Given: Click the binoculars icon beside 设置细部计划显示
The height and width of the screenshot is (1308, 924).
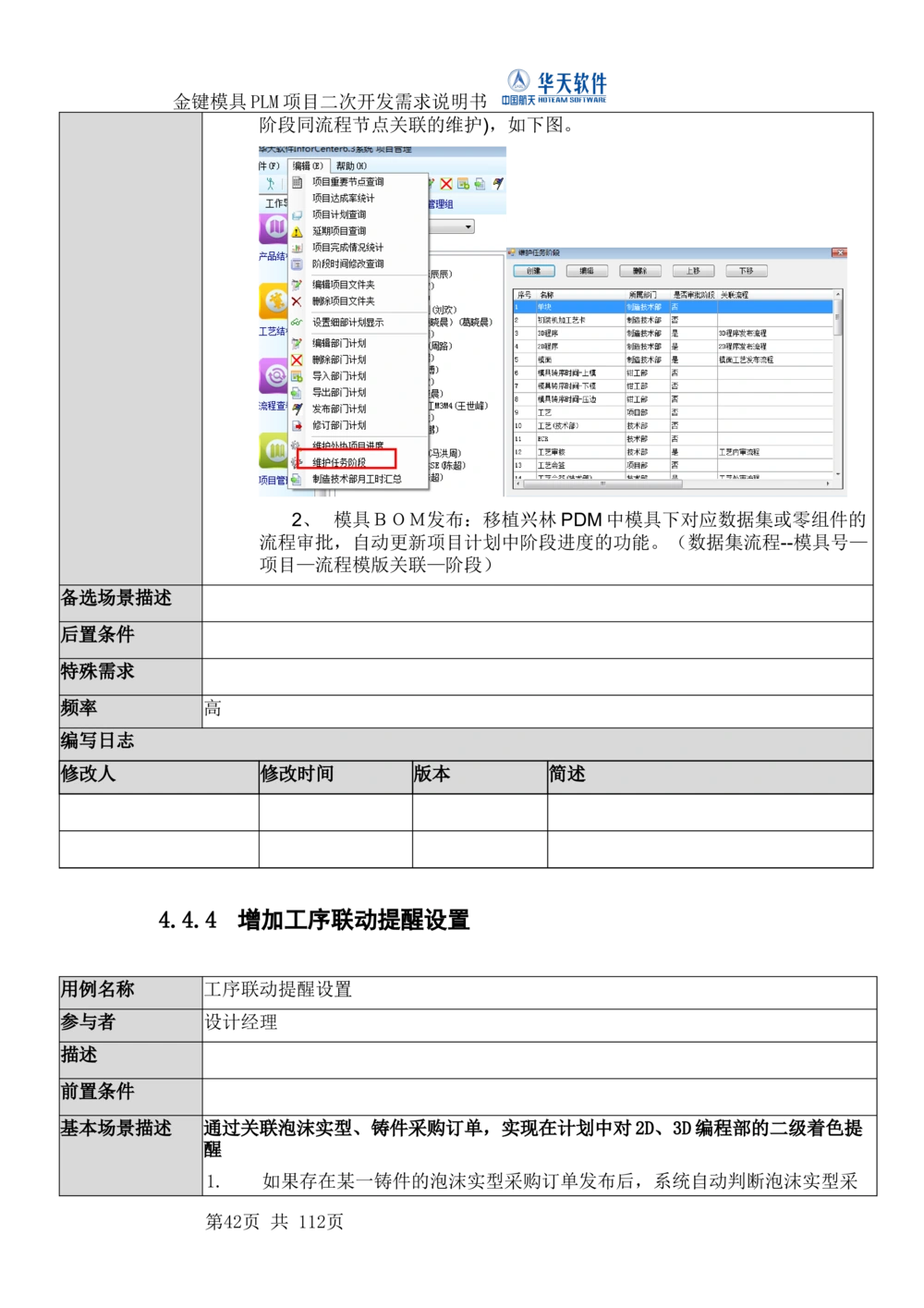Looking at the screenshot, I should coord(297,323).
